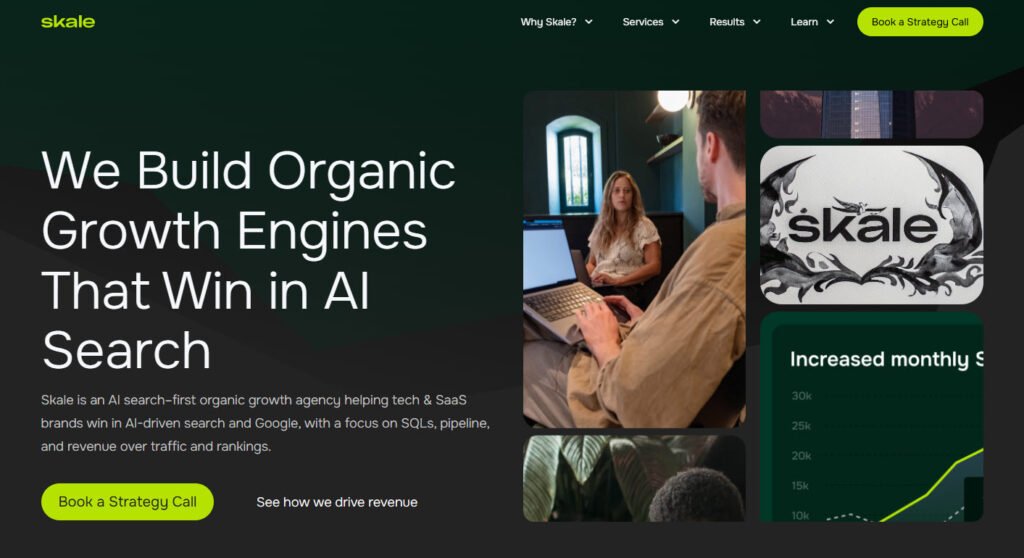Click the agency description paragraph

265,423
